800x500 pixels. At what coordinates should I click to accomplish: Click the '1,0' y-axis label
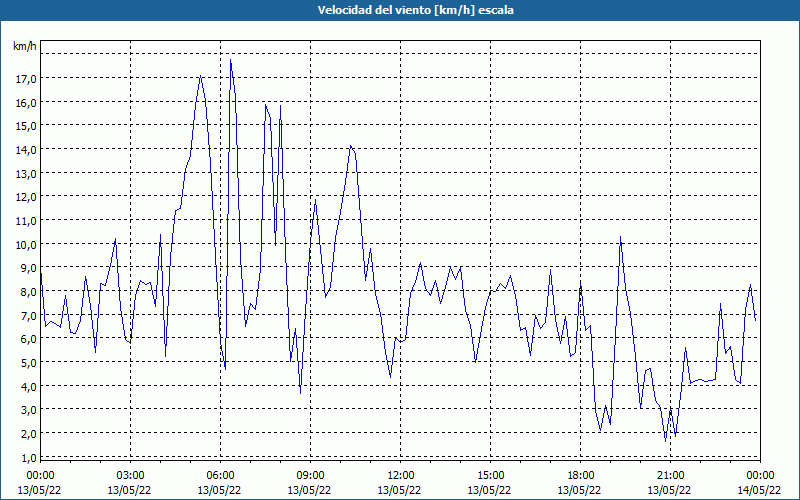click(x=29, y=457)
